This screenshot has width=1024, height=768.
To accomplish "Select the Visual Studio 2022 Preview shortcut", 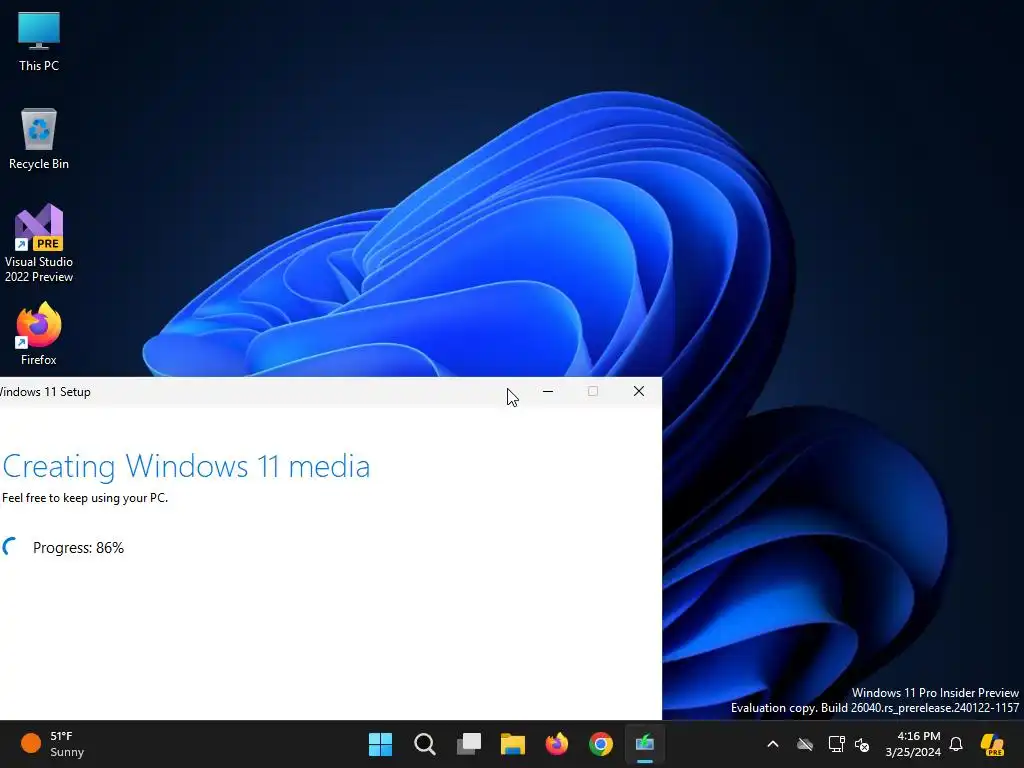I will (39, 243).
